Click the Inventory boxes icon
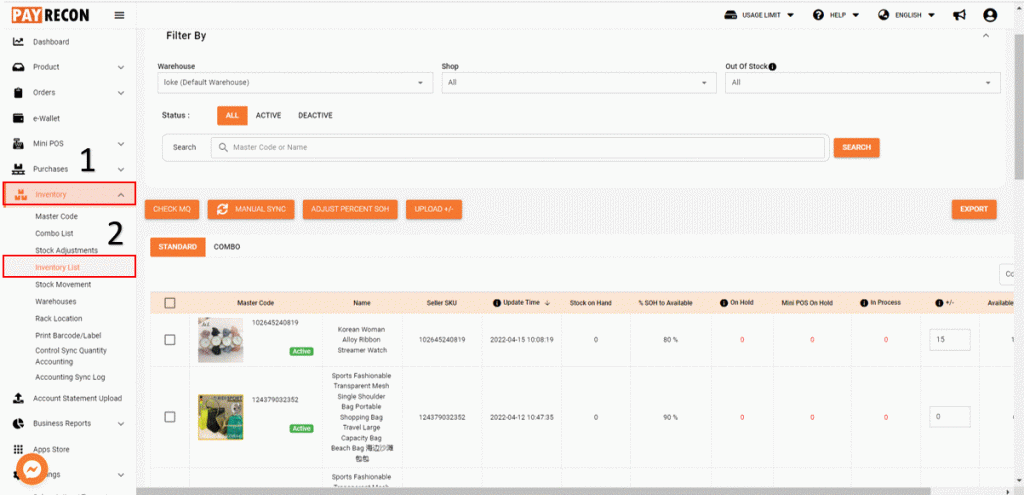Image resolution: width=1024 pixels, height=495 pixels. 20,194
